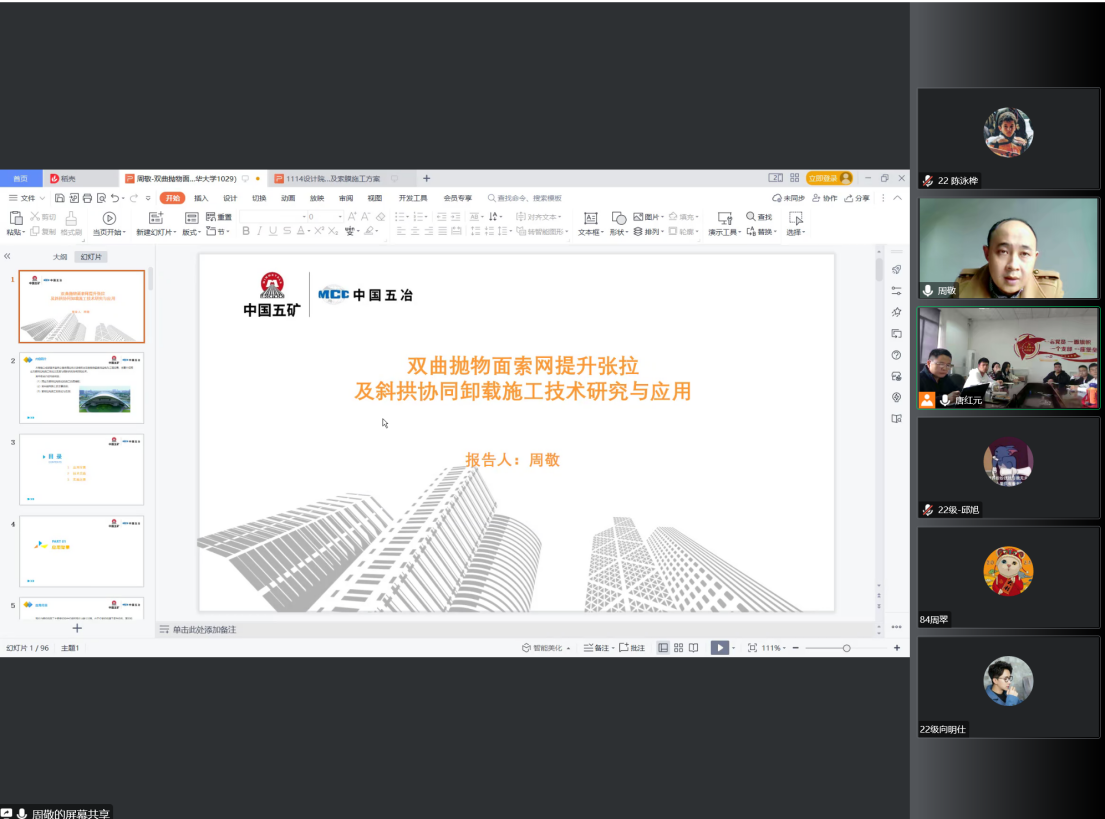The width and height of the screenshot is (1105, 819).
Task: Open the 文件 menu dropdown arrow
Action: coord(42,198)
